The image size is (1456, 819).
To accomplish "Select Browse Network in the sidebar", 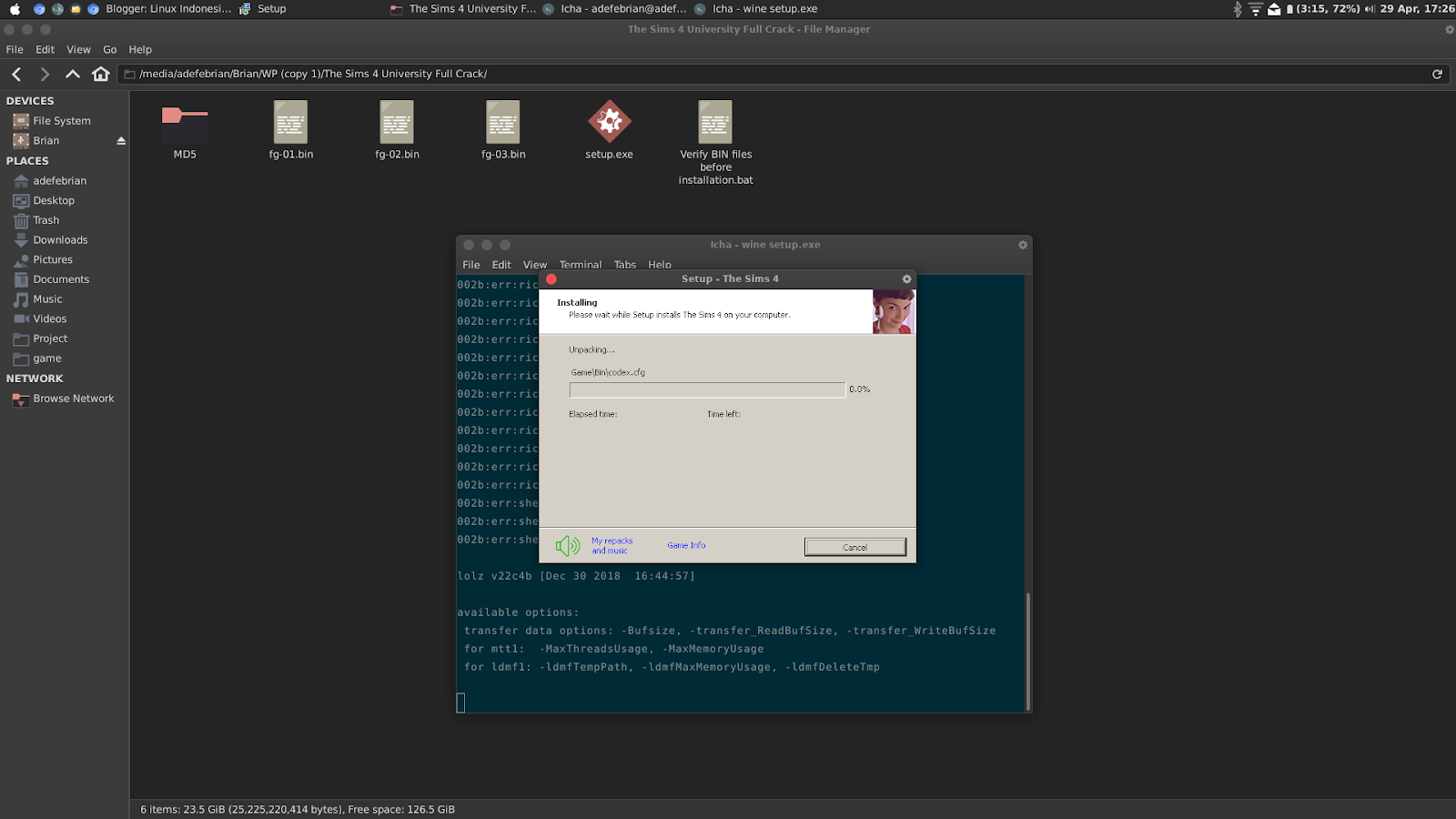I will point(72,398).
